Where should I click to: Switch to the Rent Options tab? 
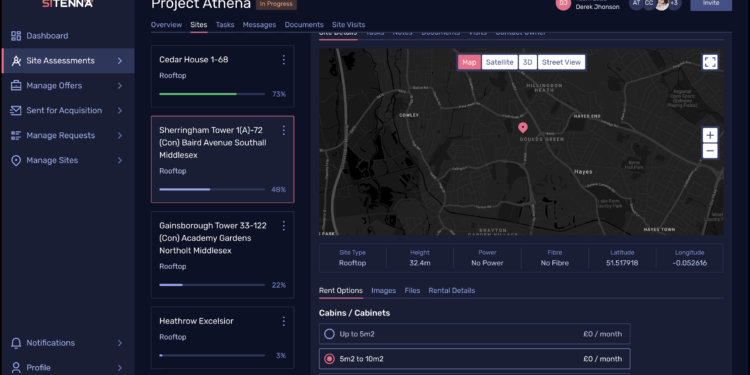[341, 290]
